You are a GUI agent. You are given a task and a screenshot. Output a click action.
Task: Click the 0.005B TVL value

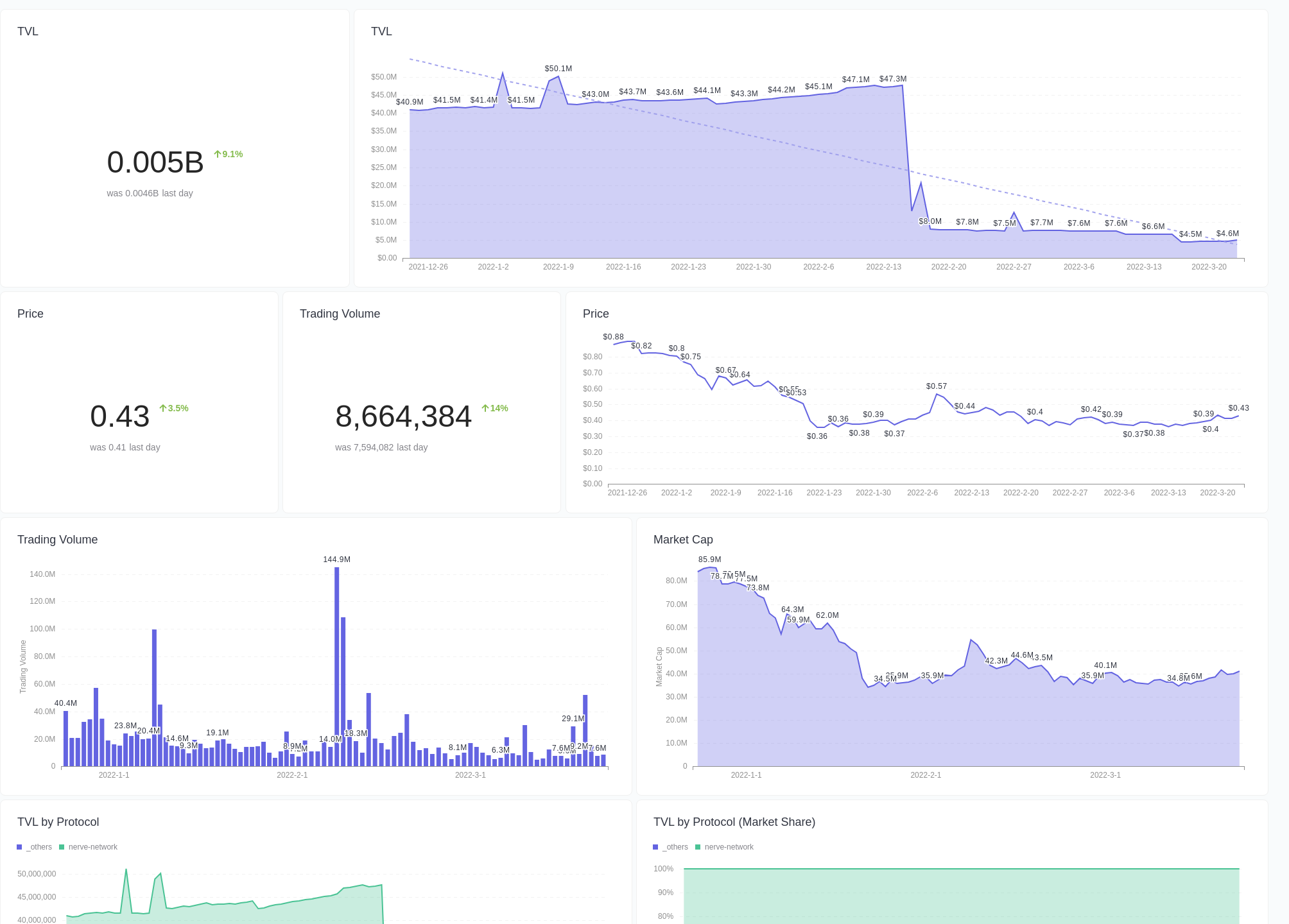156,162
